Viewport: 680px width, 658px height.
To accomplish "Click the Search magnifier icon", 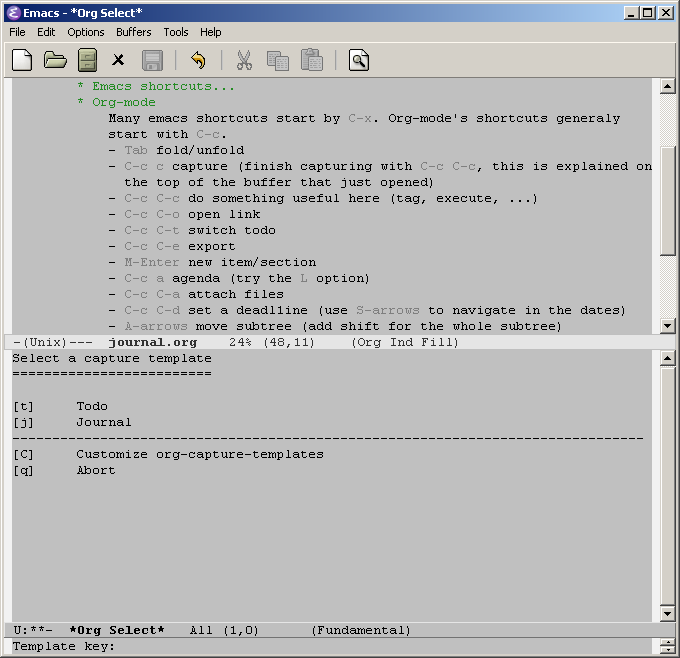I will 359,61.
